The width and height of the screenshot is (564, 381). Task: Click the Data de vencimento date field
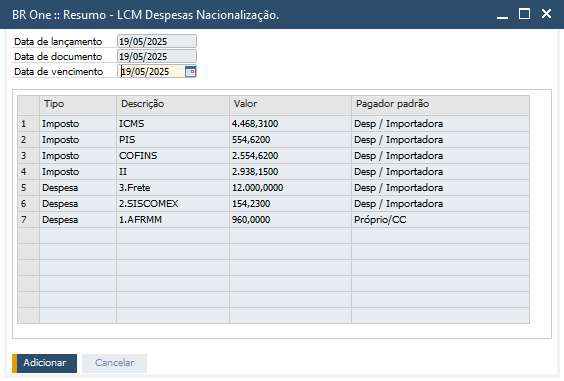point(151,72)
